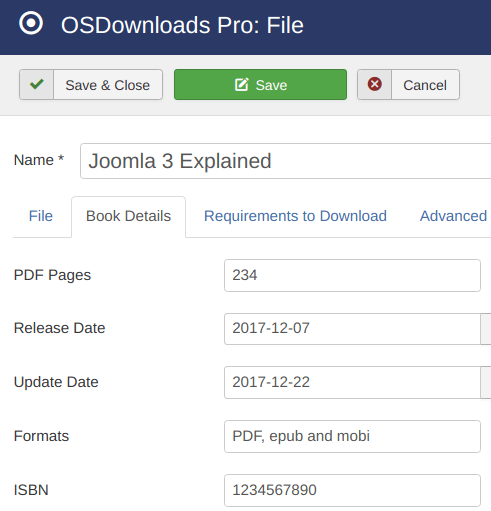Cancel editing with the Cancel button
491x511 pixels.
(408, 85)
